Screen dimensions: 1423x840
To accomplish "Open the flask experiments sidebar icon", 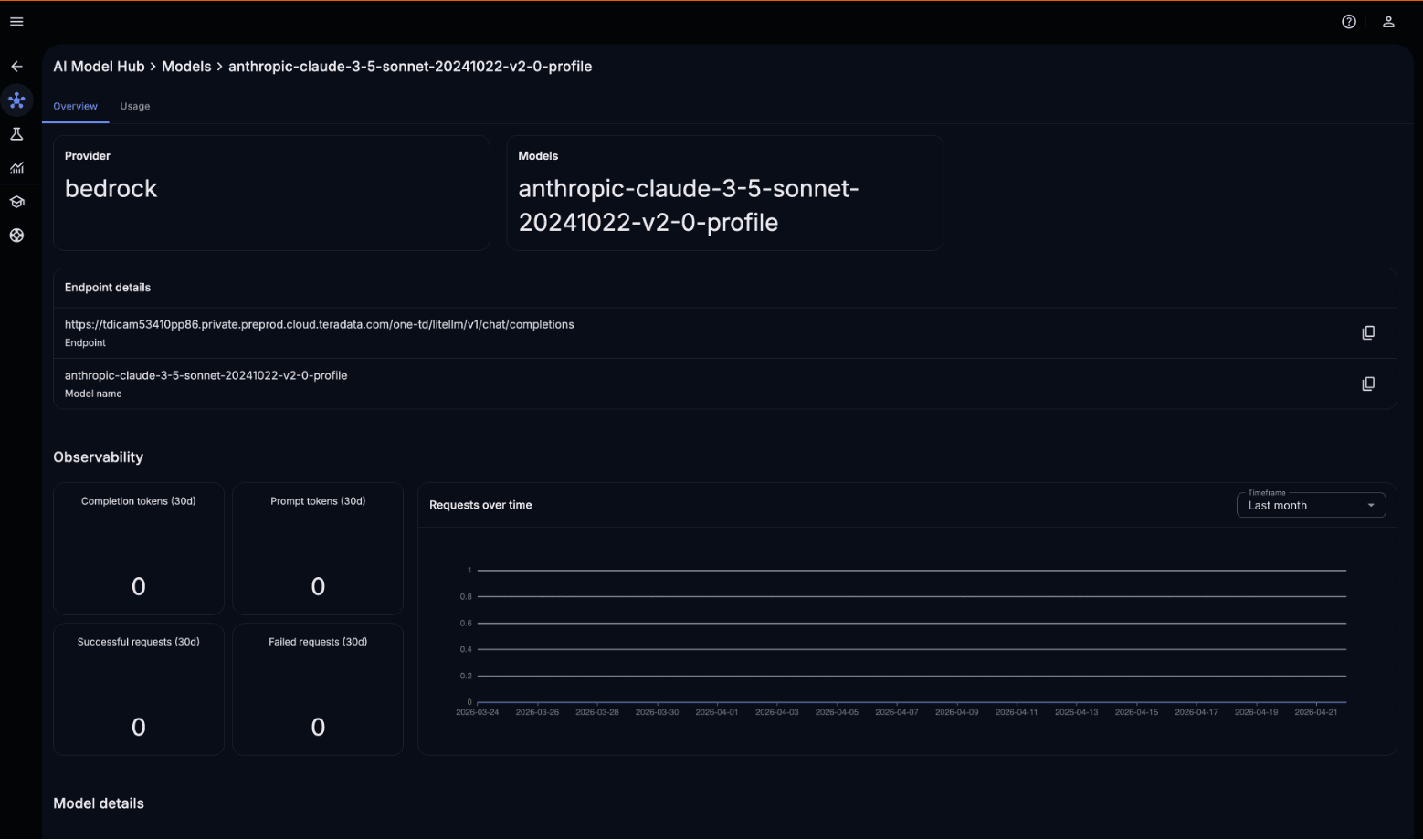I will [16, 134].
